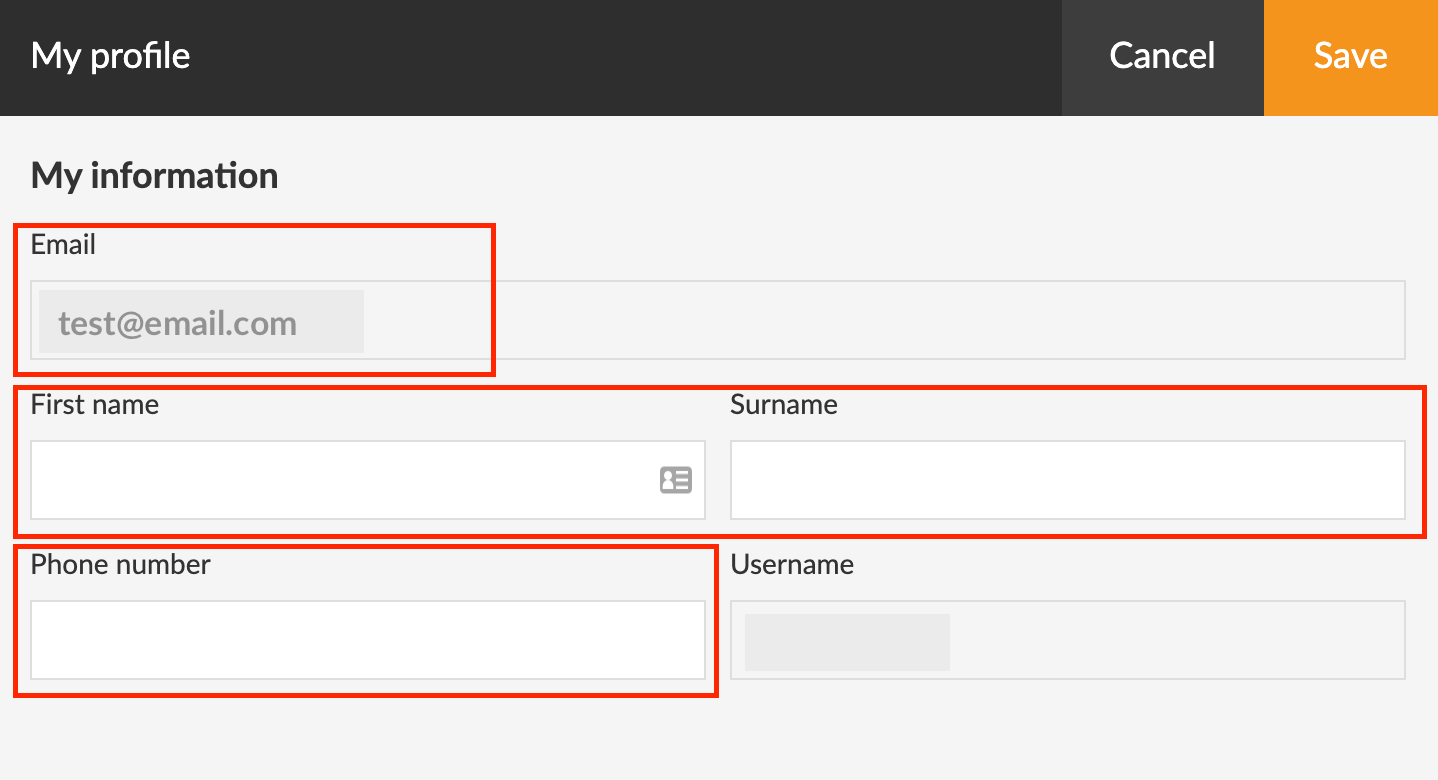Click the Email field label

63,244
